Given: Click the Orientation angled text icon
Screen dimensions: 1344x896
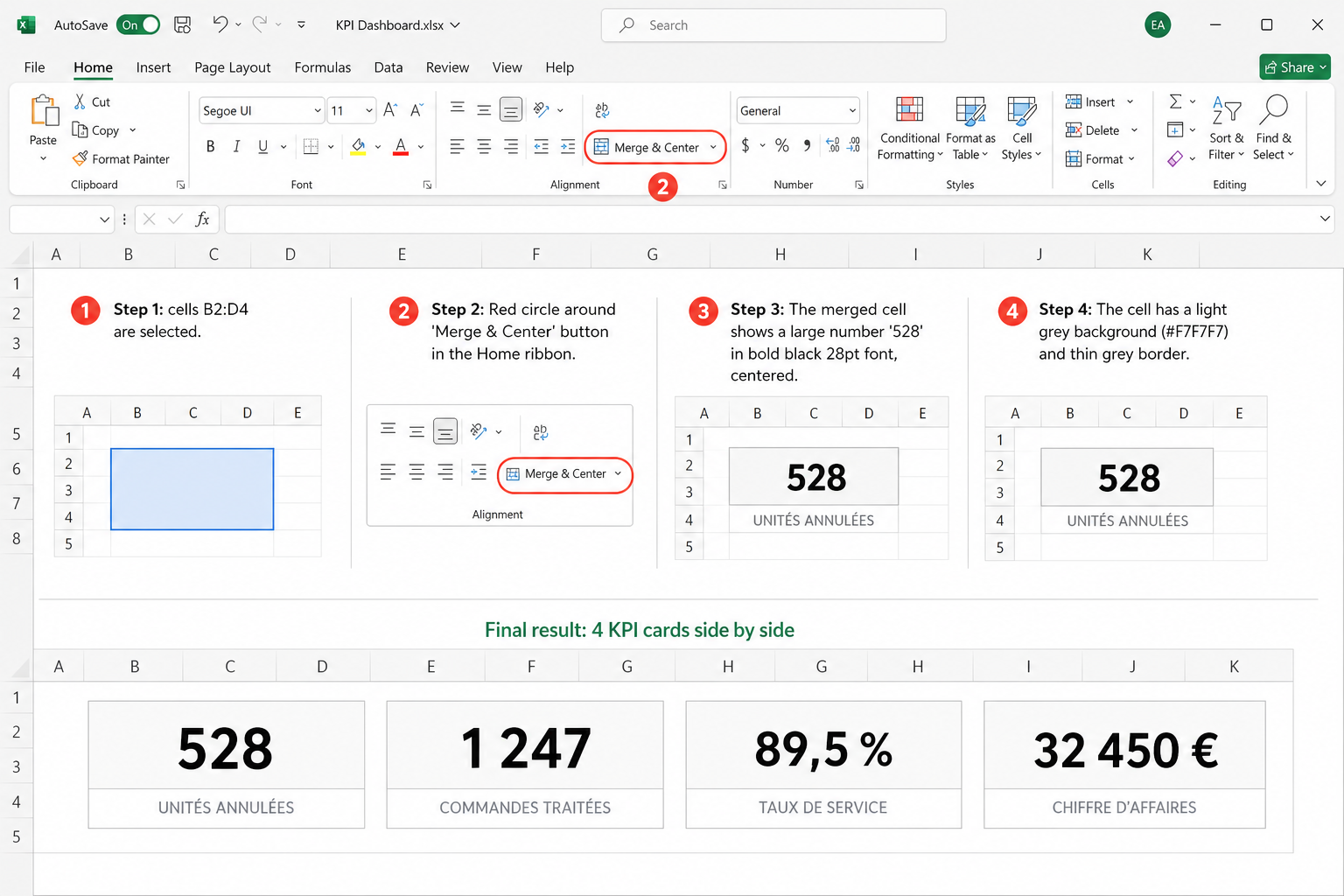Looking at the screenshot, I should point(542,109).
